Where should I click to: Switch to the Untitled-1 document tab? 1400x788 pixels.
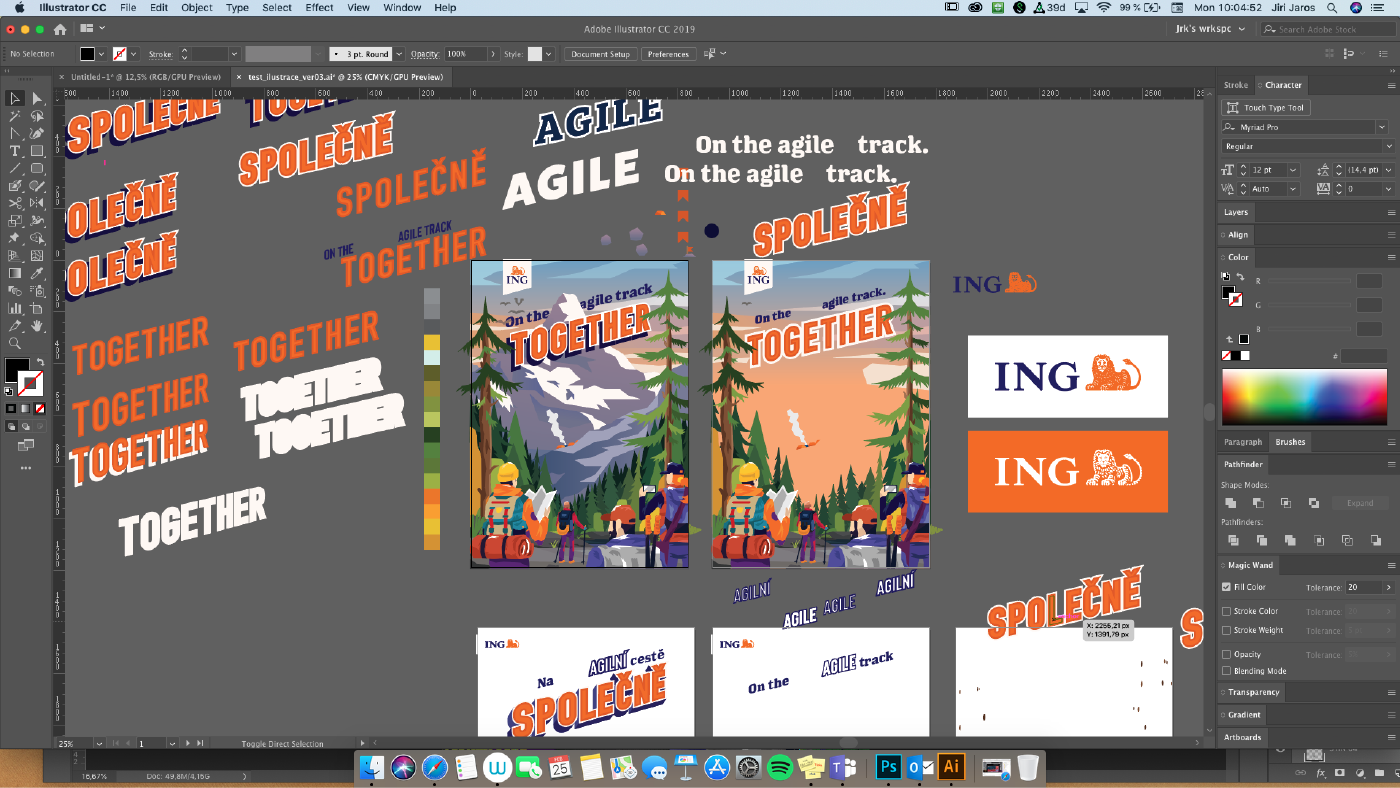click(x=146, y=76)
